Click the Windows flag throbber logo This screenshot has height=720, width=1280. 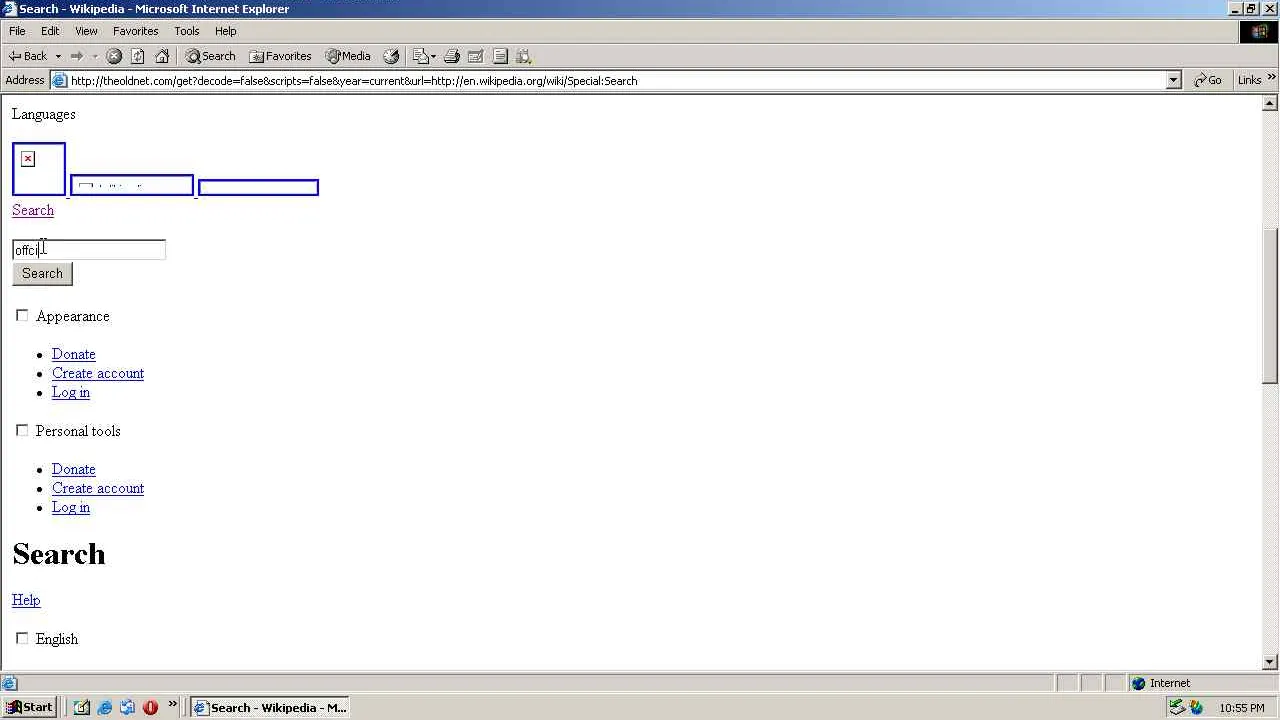pyautogui.click(x=1259, y=32)
